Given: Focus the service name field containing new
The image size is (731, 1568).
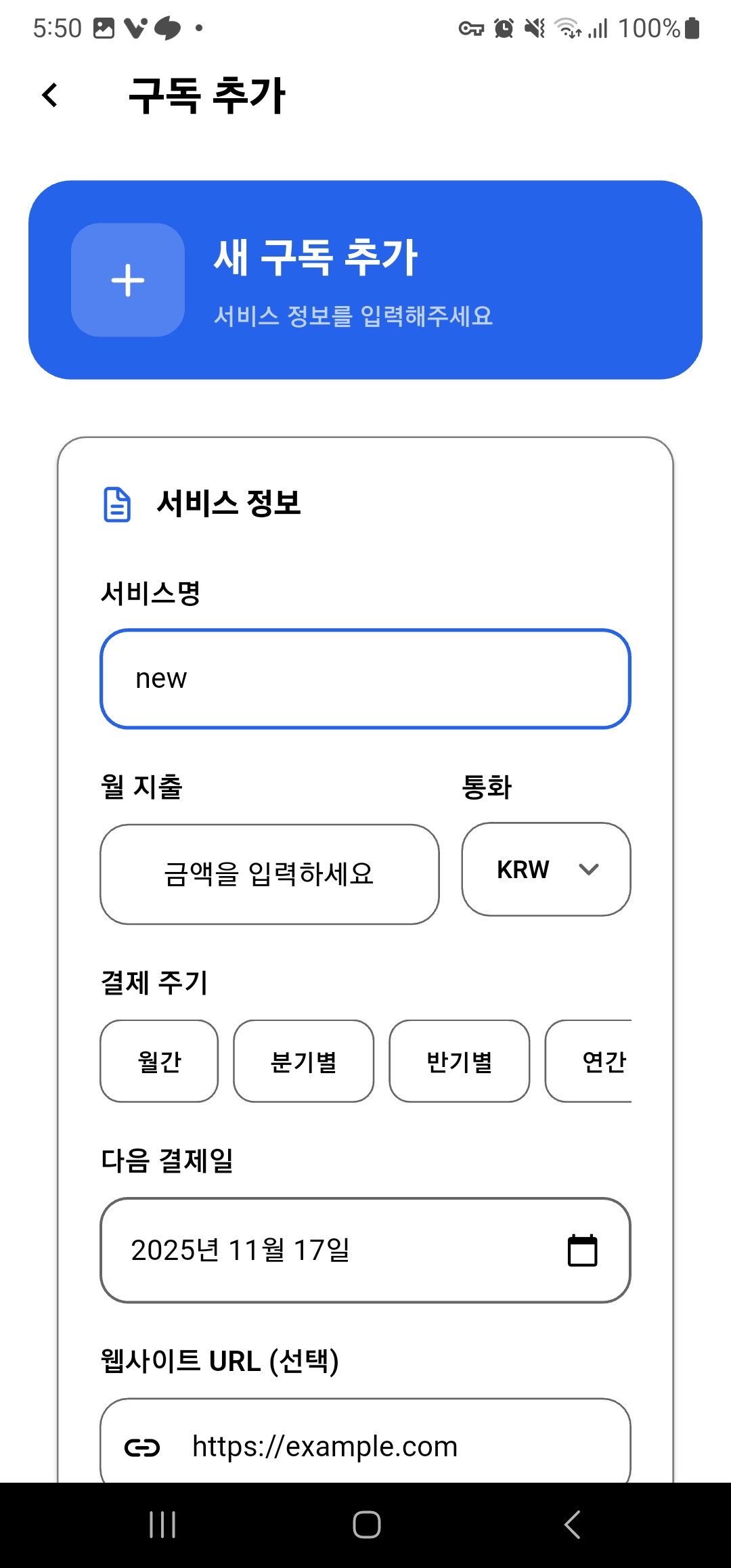Looking at the screenshot, I should tap(365, 679).
